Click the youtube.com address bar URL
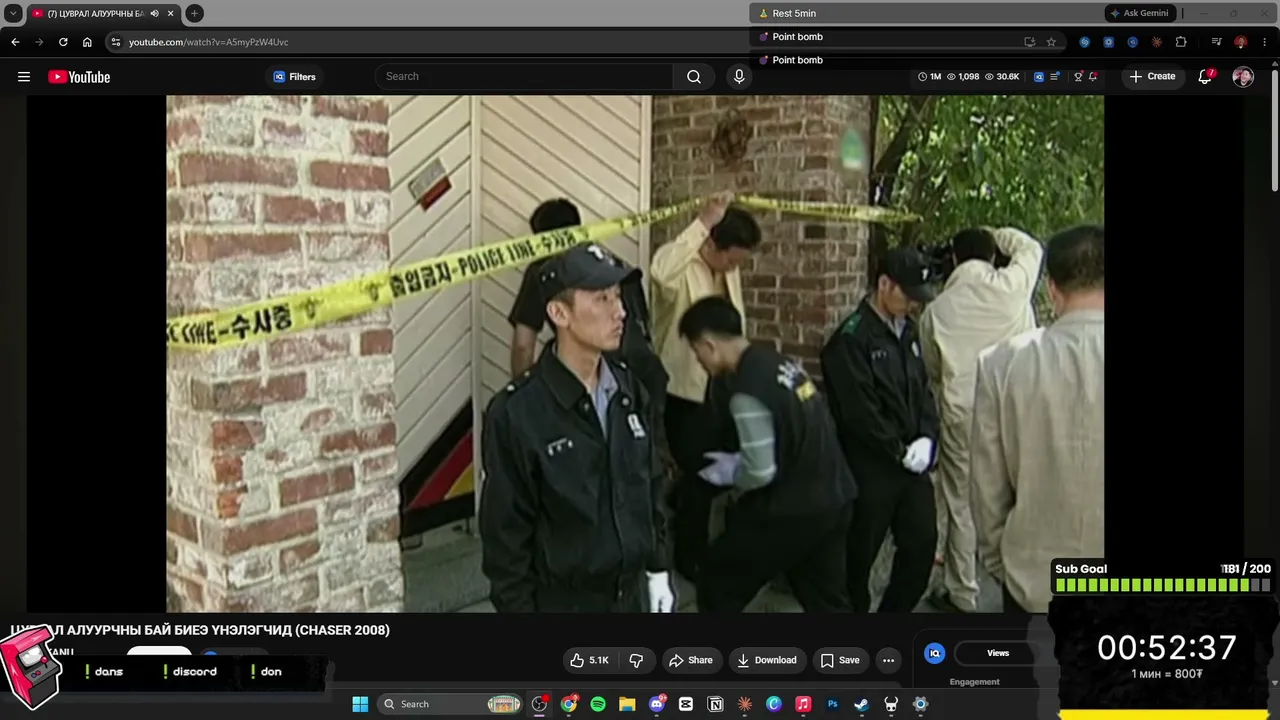 (208, 42)
